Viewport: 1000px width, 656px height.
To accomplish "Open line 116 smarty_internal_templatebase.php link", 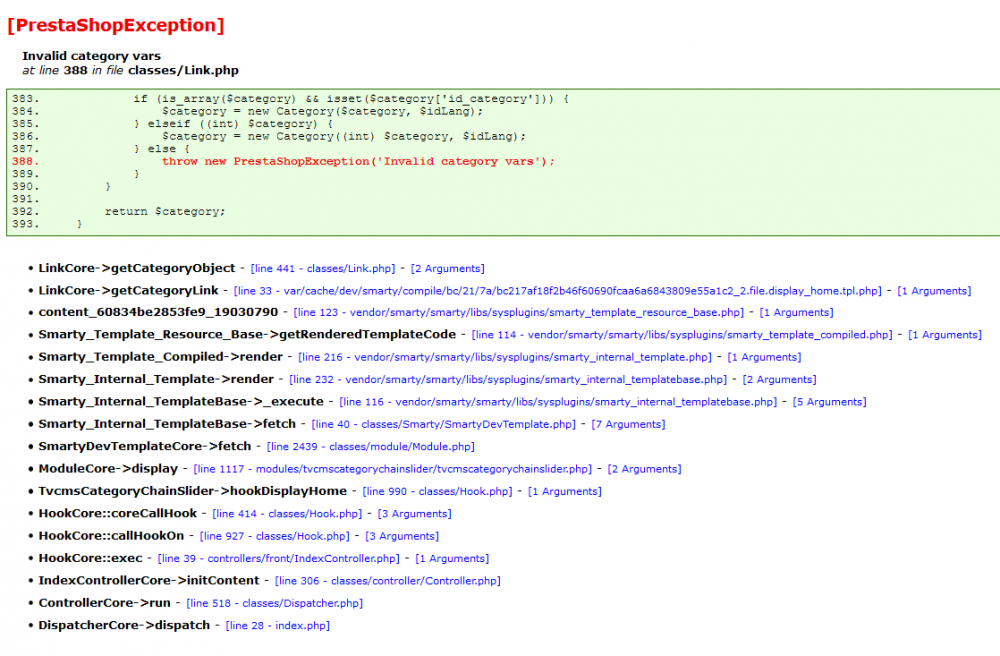I will (558, 402).
